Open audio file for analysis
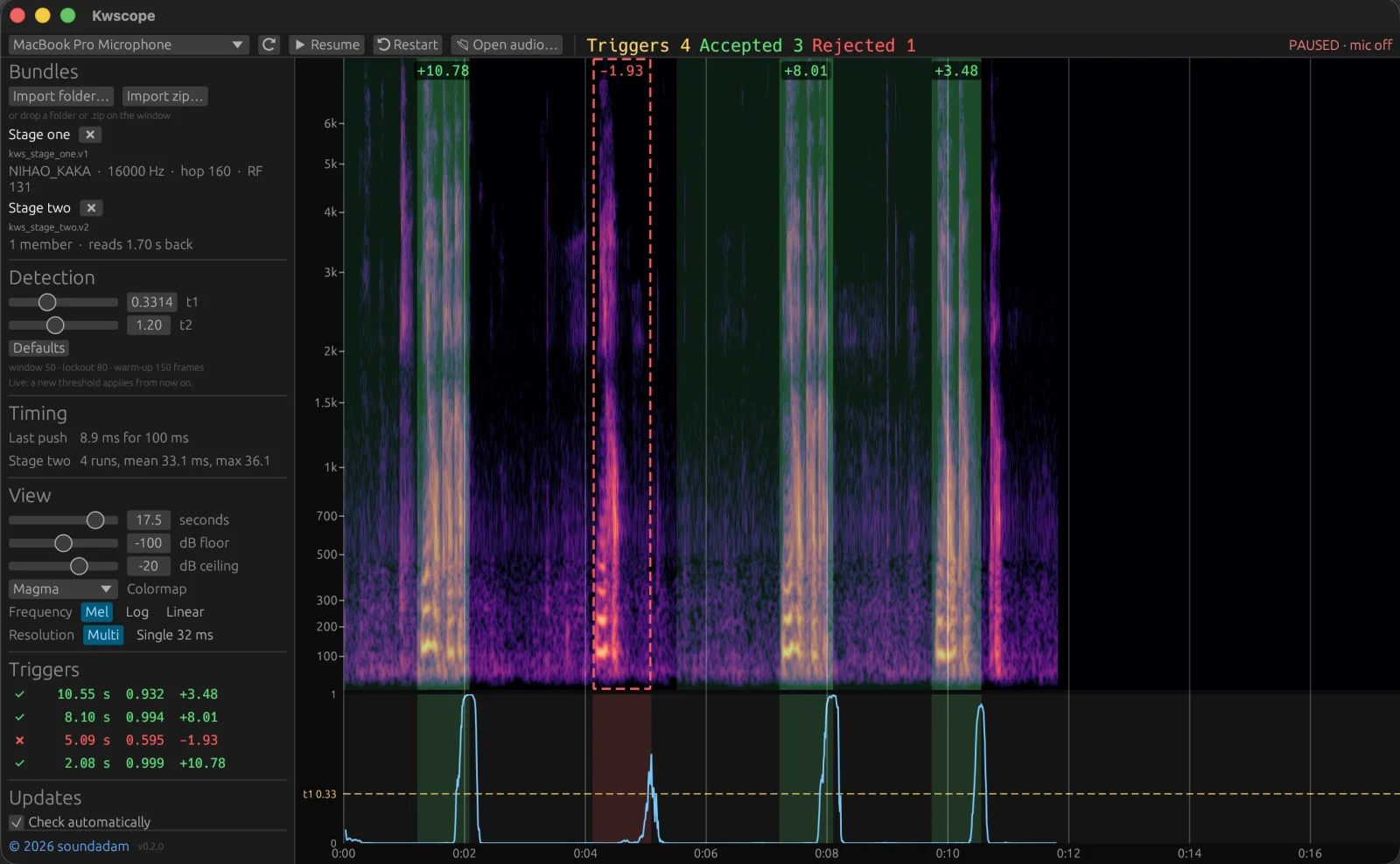Image resolution: width=1400 pixels, height=864 pixels. point(507,45)
